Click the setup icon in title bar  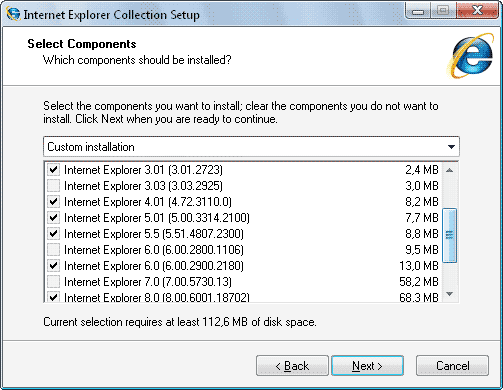[x=13, y=14]
